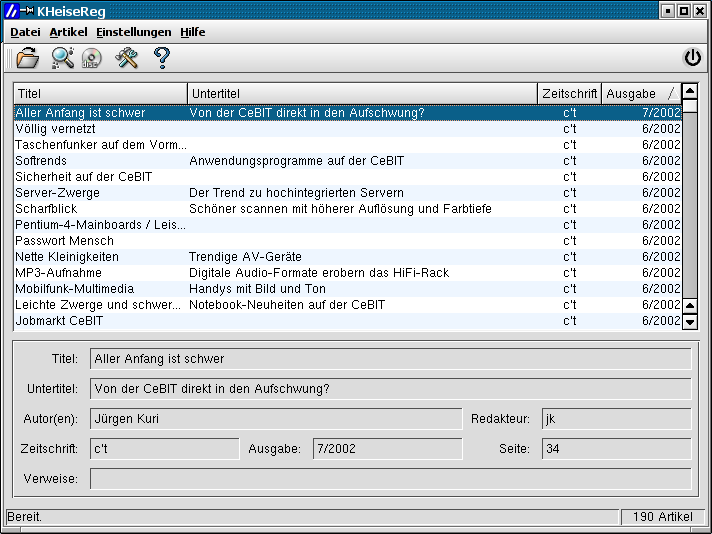Viewport: 712px width, 534px height.
Task: Select the 'Jobmarkt CeBIT' article
Action: [x=348, y=321]
